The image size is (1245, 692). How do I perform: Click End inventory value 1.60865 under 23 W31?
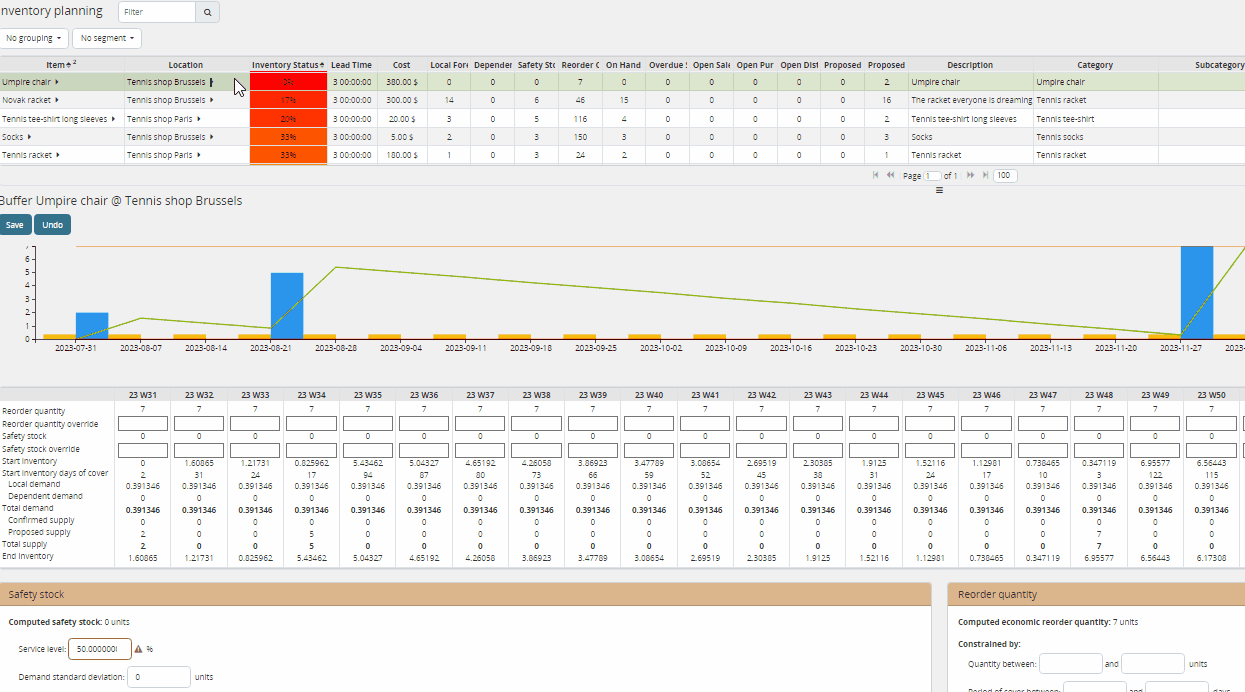click(143, 556)
